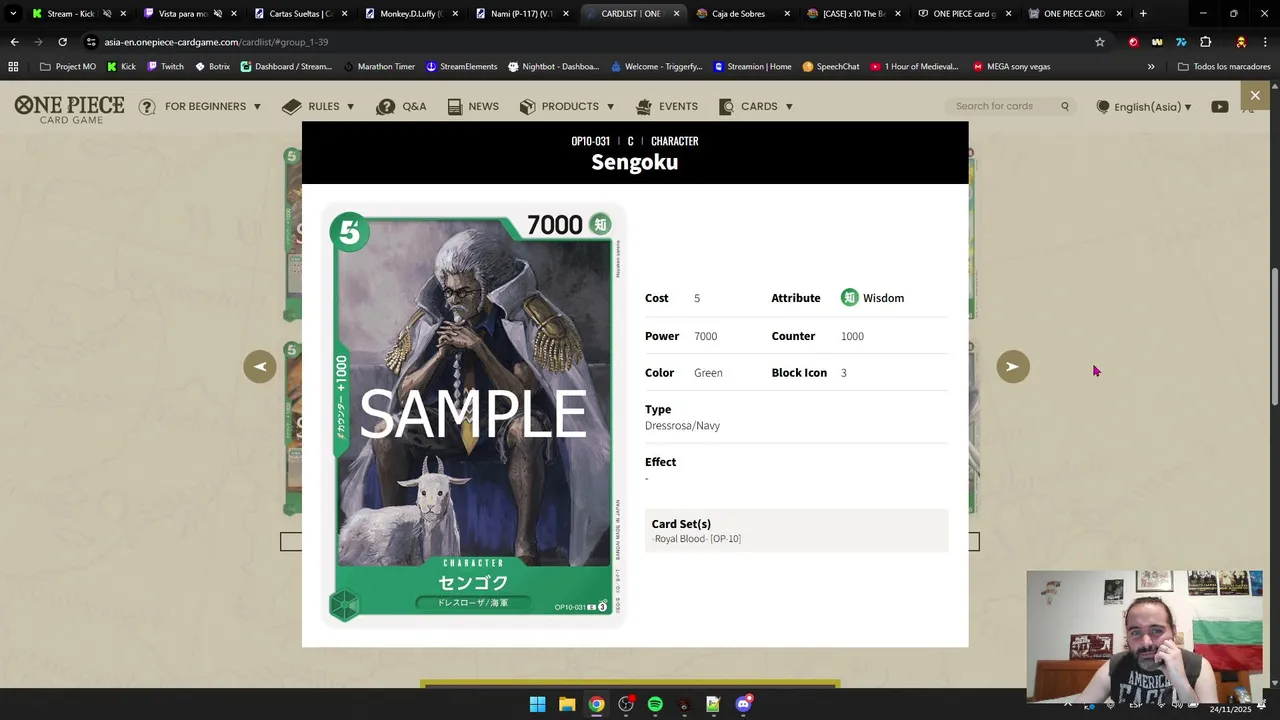
Task: Switch to the Stream - Kick tab
Action: 70,14
